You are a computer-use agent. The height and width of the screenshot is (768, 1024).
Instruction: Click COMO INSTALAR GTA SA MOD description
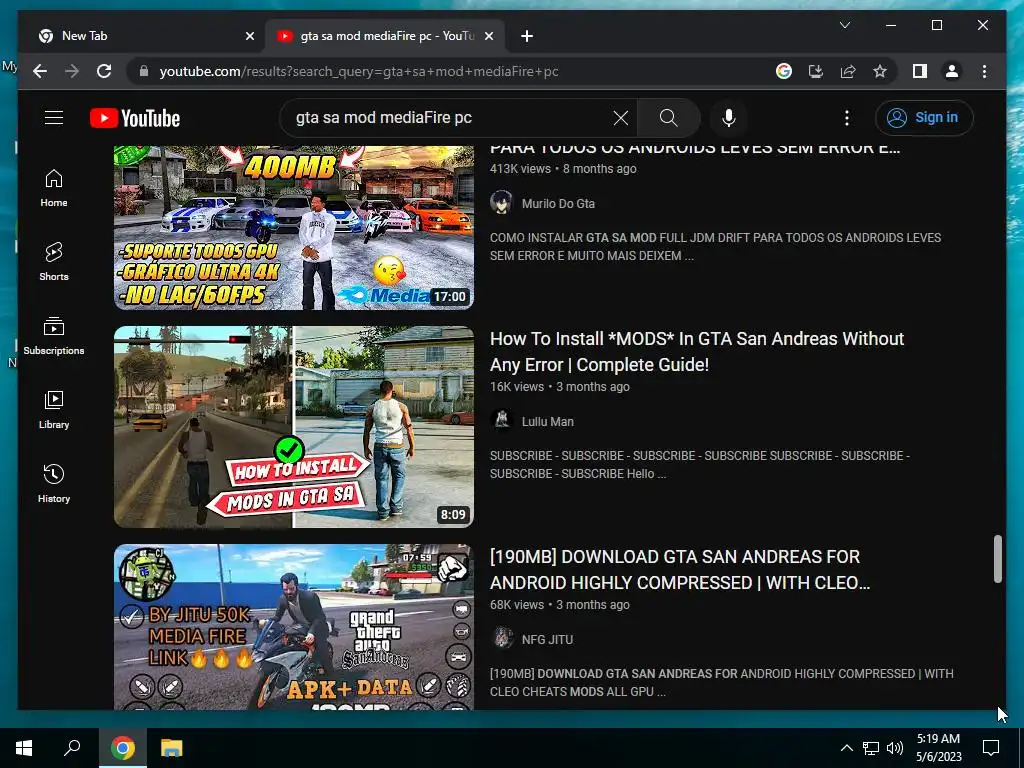point(715,247)
